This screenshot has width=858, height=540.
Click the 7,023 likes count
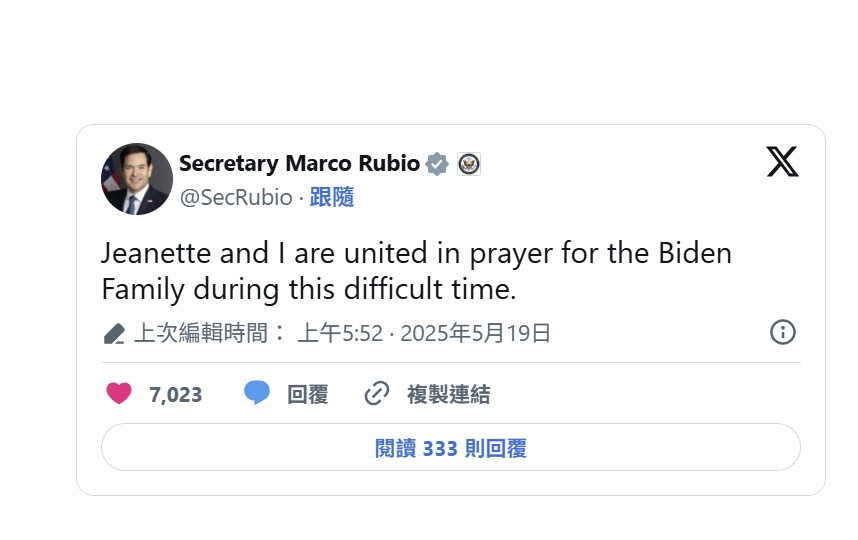[x=175, y=395]
